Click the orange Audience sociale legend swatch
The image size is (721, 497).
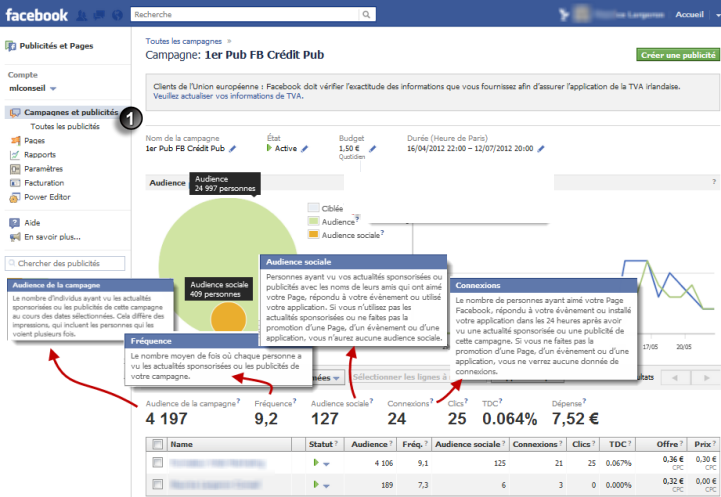[x=313, y=234]
